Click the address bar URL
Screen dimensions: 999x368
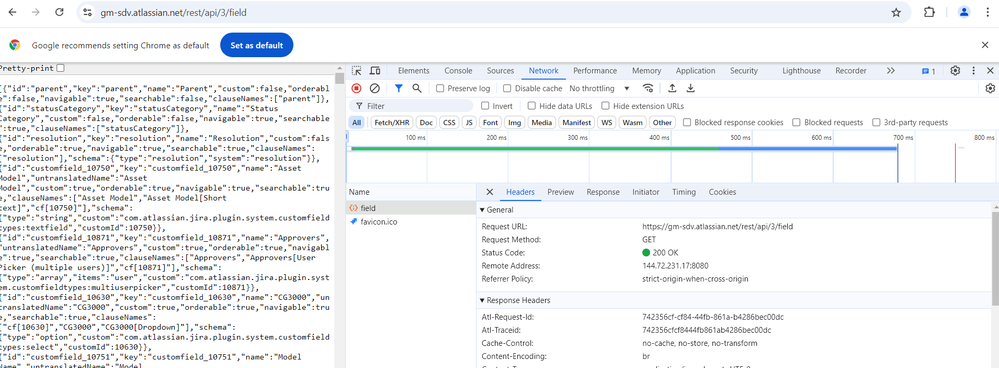tap(173, 12)
